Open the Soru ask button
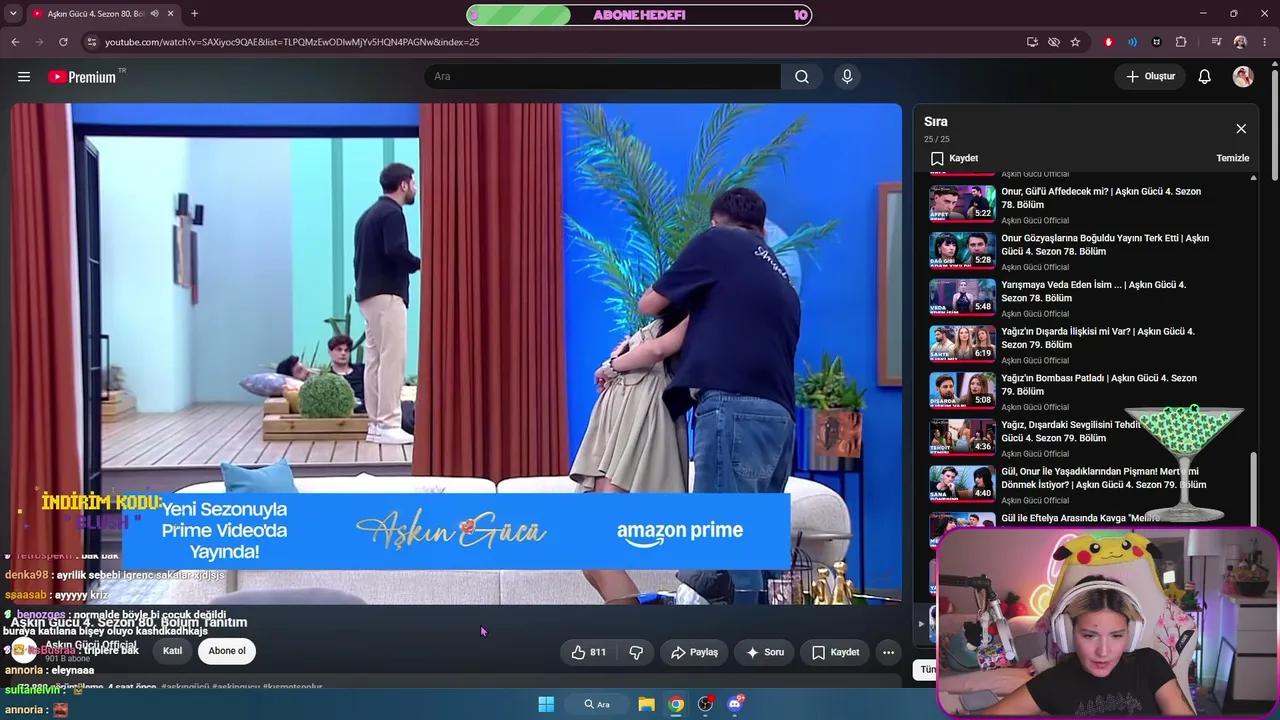The height and width of the screenshot is (720, 1280). coord(765,652)
